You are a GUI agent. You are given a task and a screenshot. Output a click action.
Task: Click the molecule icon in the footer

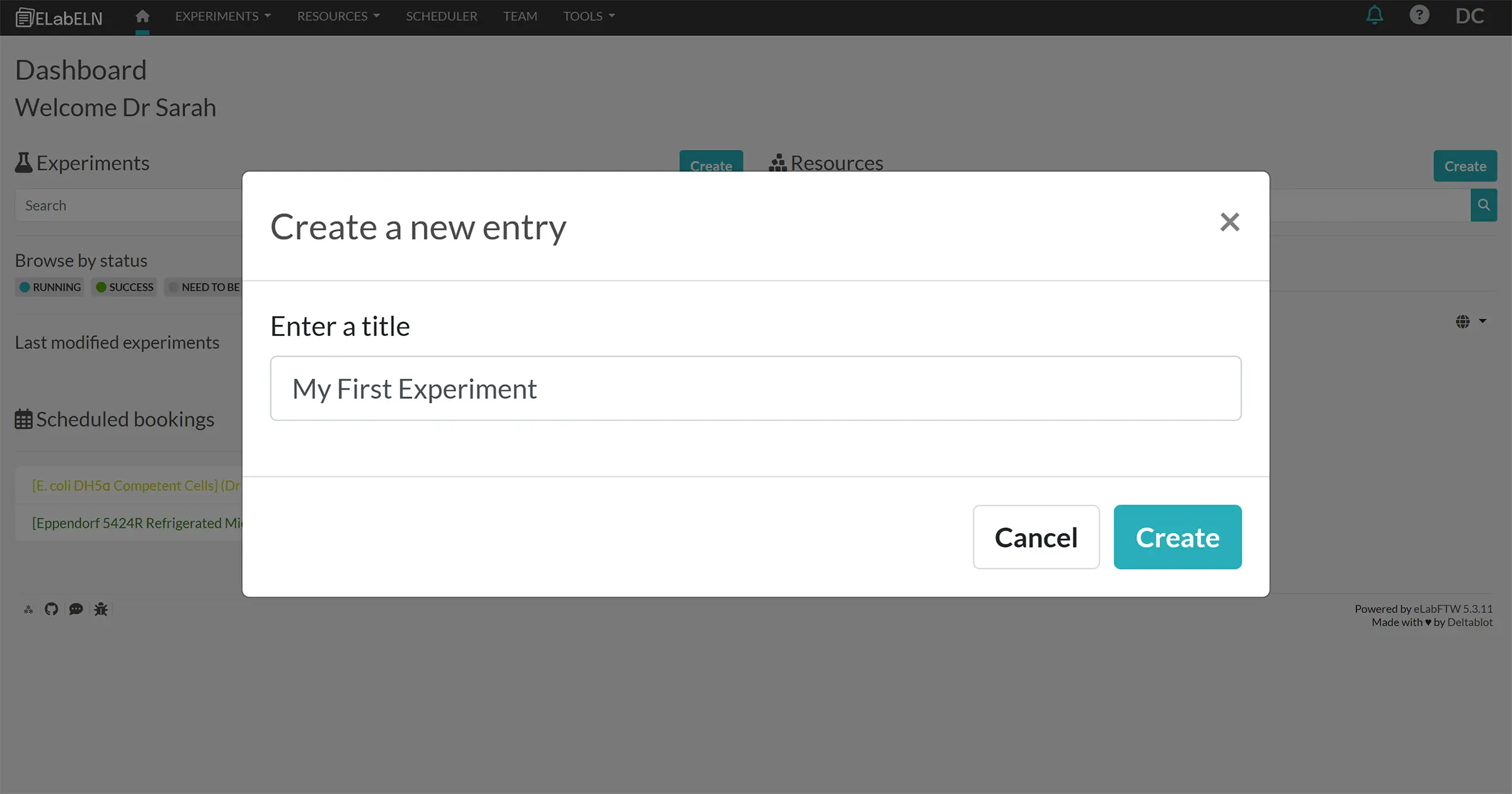click(28, 609)
